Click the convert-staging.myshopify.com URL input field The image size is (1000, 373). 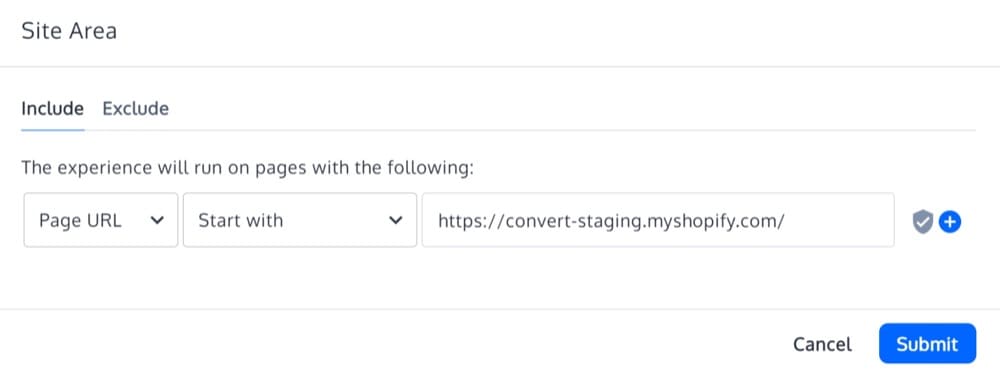658,220
